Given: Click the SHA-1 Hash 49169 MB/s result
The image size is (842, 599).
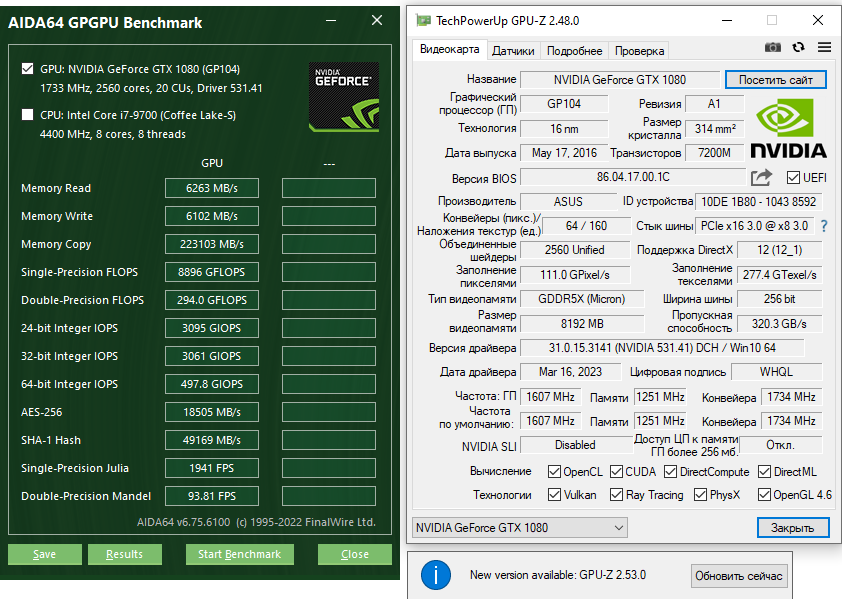Looking at the screenshot, I should pos(212,440).
